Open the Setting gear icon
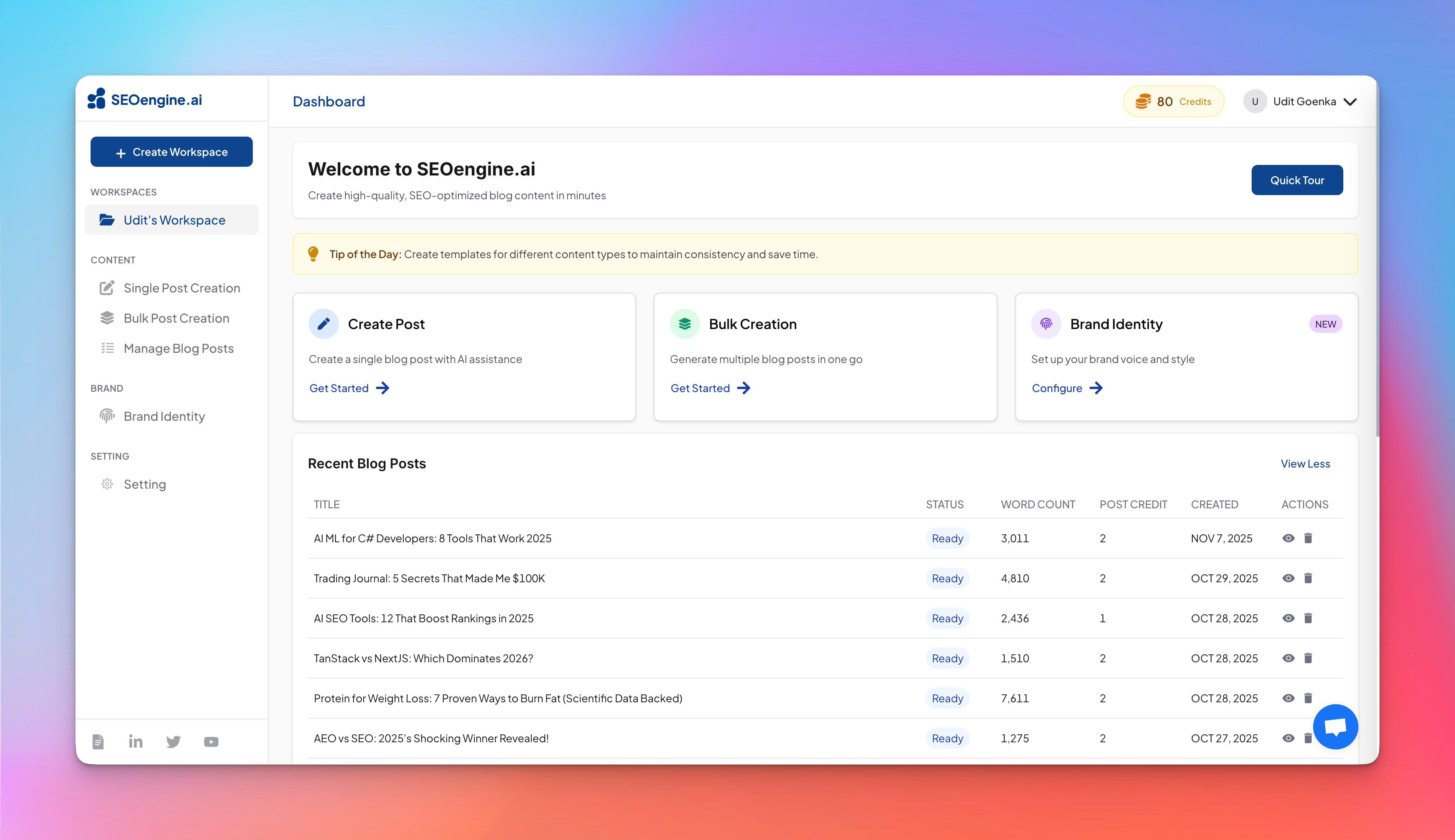Screen dimensions: 1455x840 tap(107, 484)
